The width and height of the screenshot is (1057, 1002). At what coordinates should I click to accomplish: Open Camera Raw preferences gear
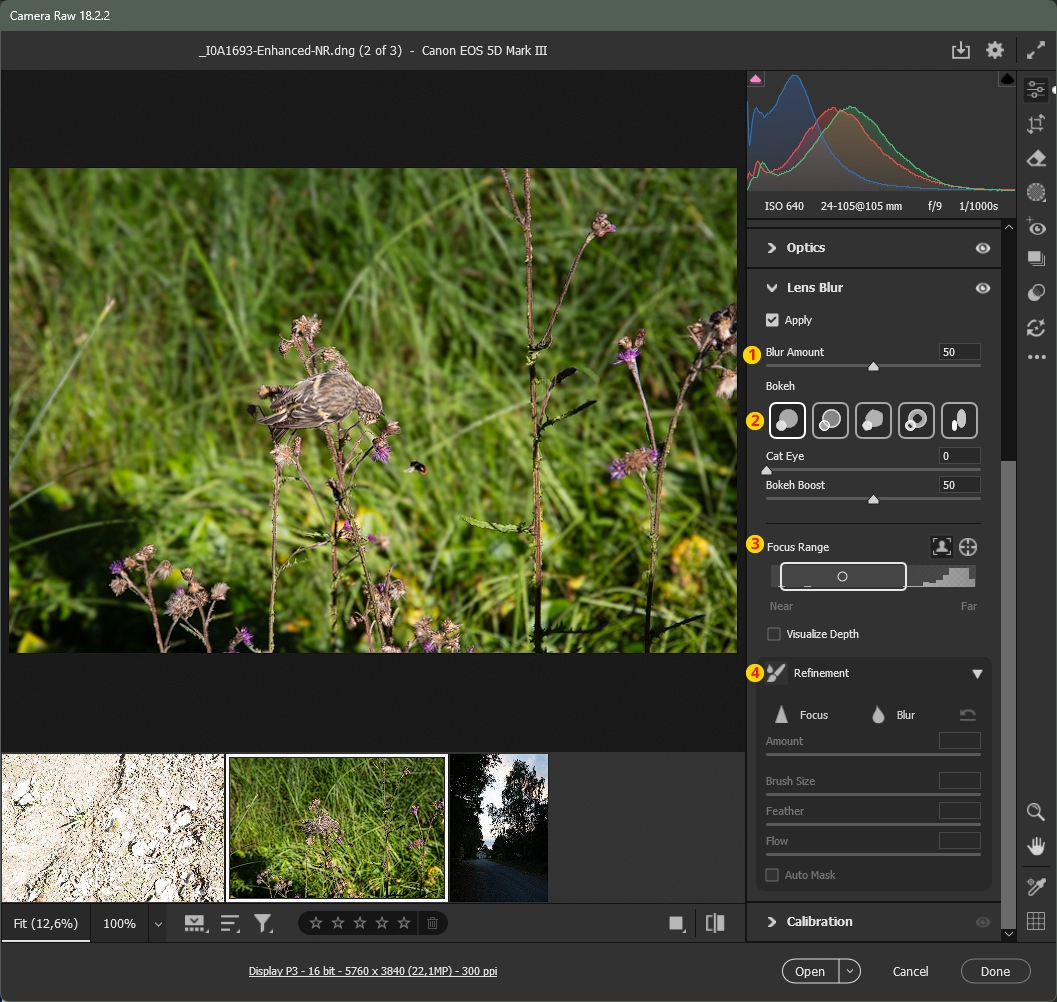[x=994, y=50]
